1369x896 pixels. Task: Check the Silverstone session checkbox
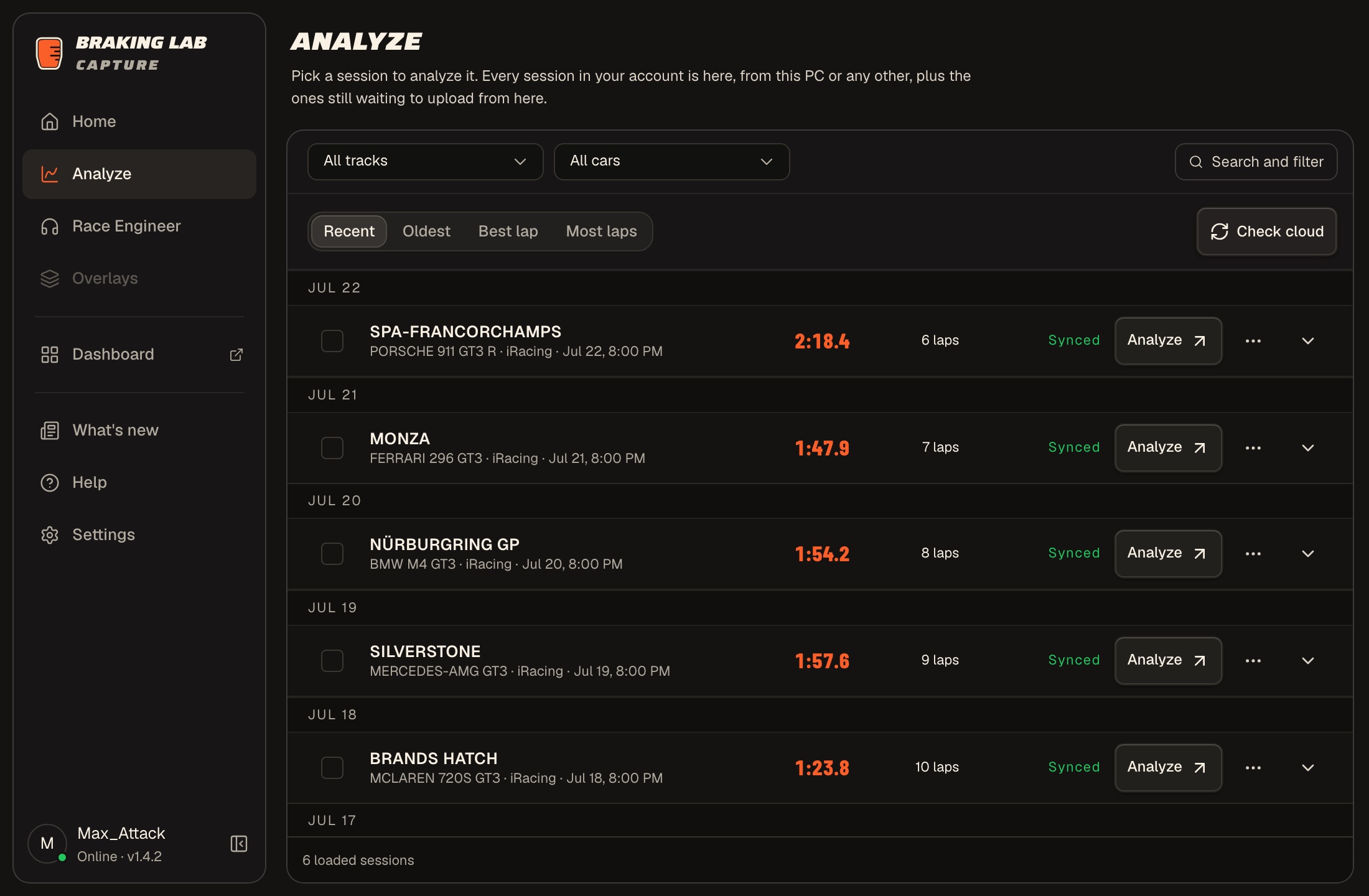pyautogui.click(x=332, y=661)
